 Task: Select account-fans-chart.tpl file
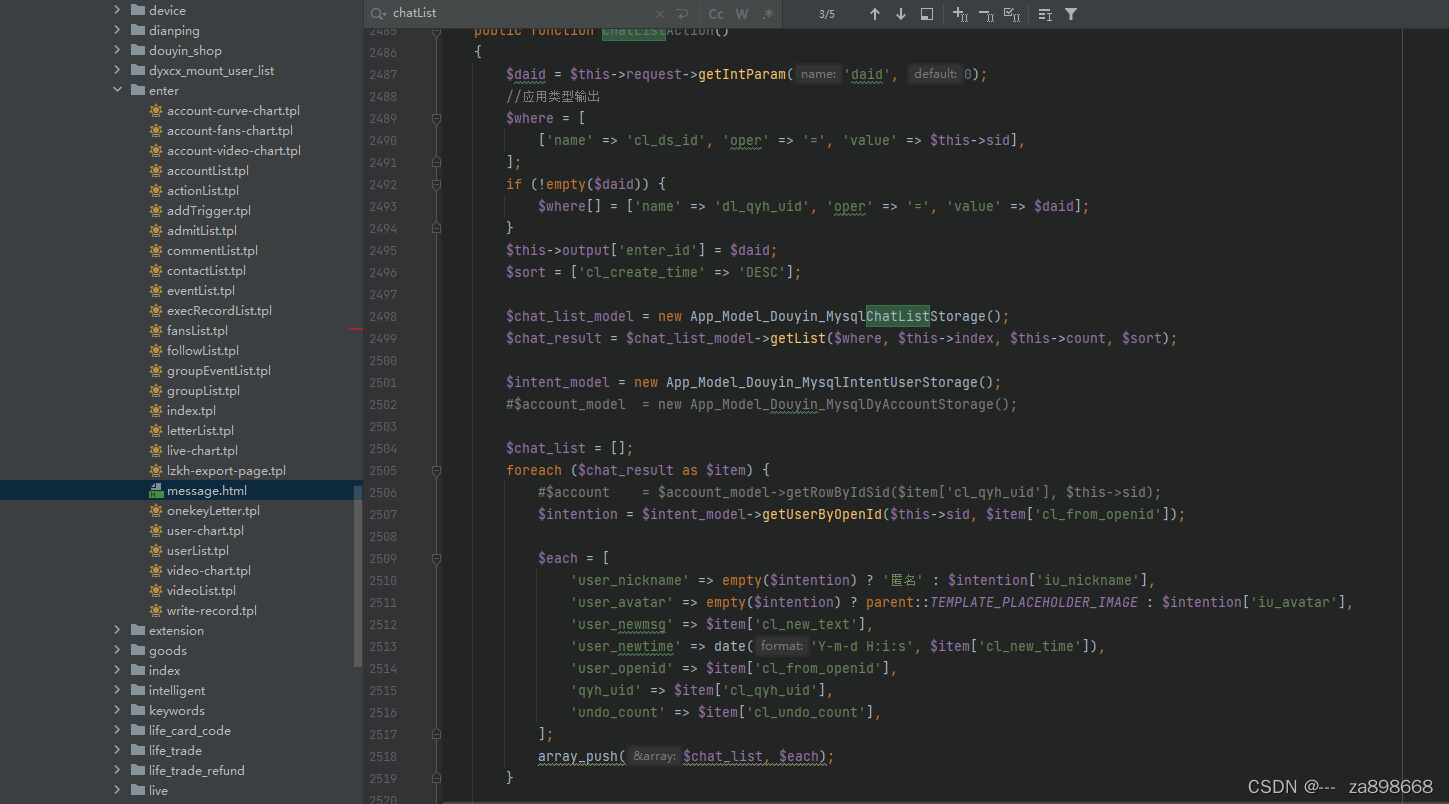click(x=230, y=130)
